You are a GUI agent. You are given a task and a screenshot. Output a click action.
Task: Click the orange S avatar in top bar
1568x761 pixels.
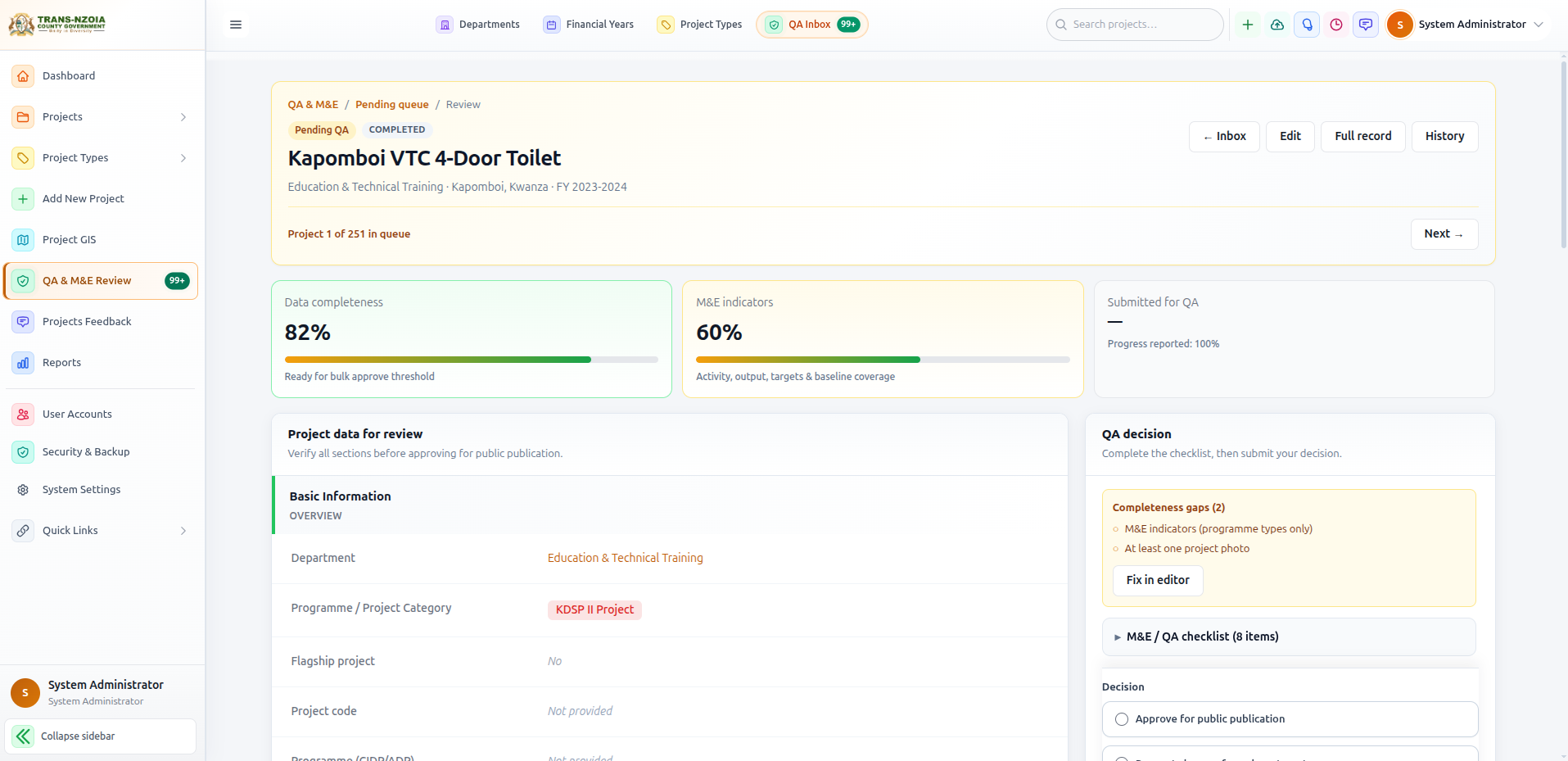coord(1400,25)
